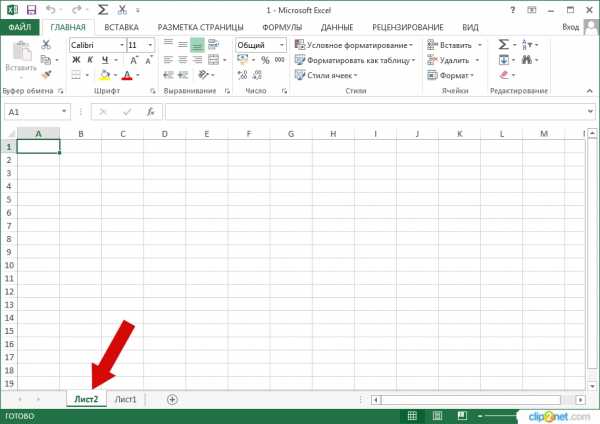600x424 pixels.
Task: Open Форматировать как таблицу gallery
Action: [355, 60]
